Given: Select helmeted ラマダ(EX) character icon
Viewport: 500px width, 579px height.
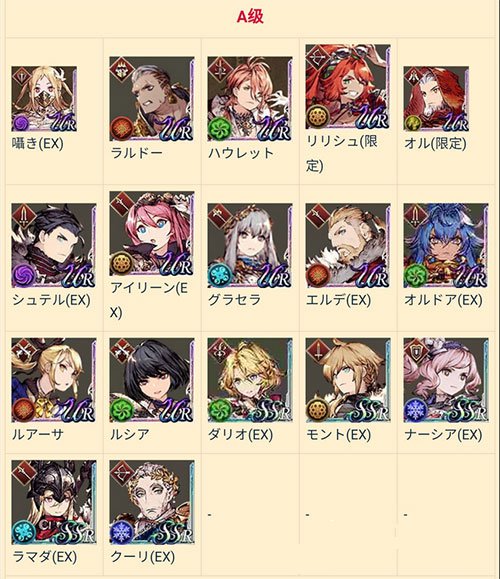Looking at the screenshot, I should [x=54, y=502].
